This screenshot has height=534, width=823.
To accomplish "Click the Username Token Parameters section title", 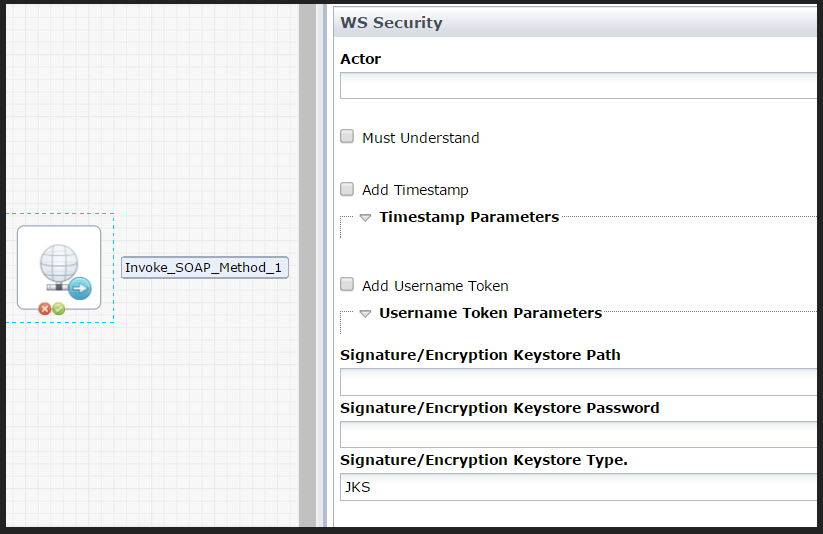I will click(490, 313).
